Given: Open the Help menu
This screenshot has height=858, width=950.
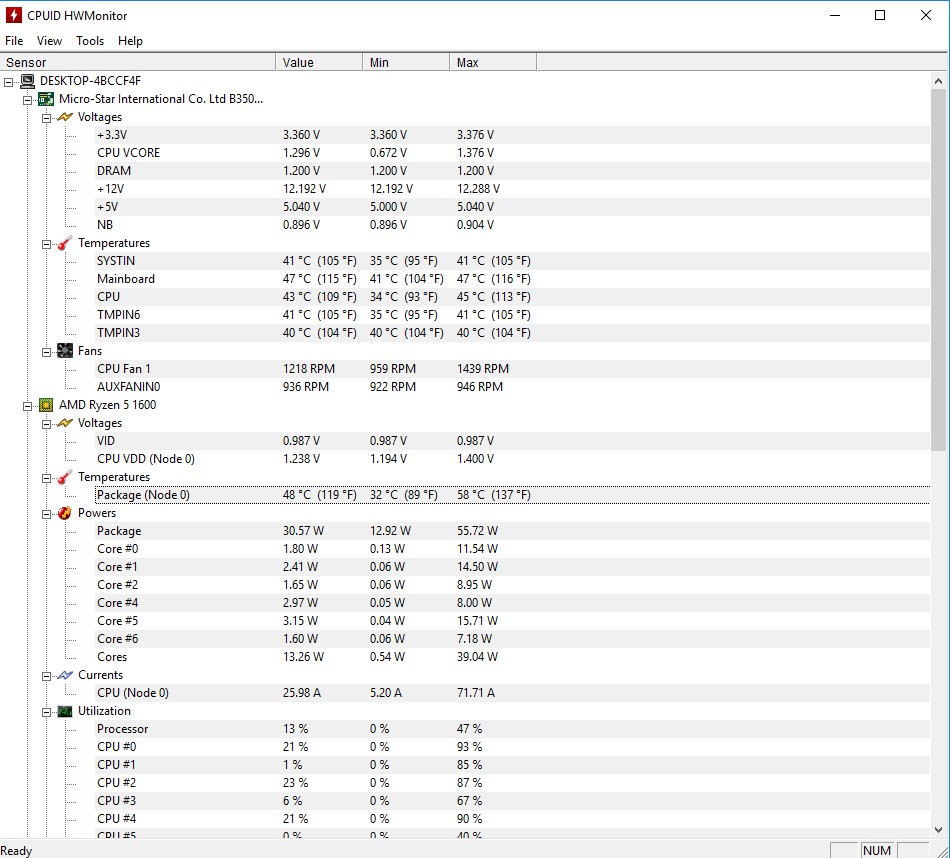Looking at the screenshot, I should (130, 41).
